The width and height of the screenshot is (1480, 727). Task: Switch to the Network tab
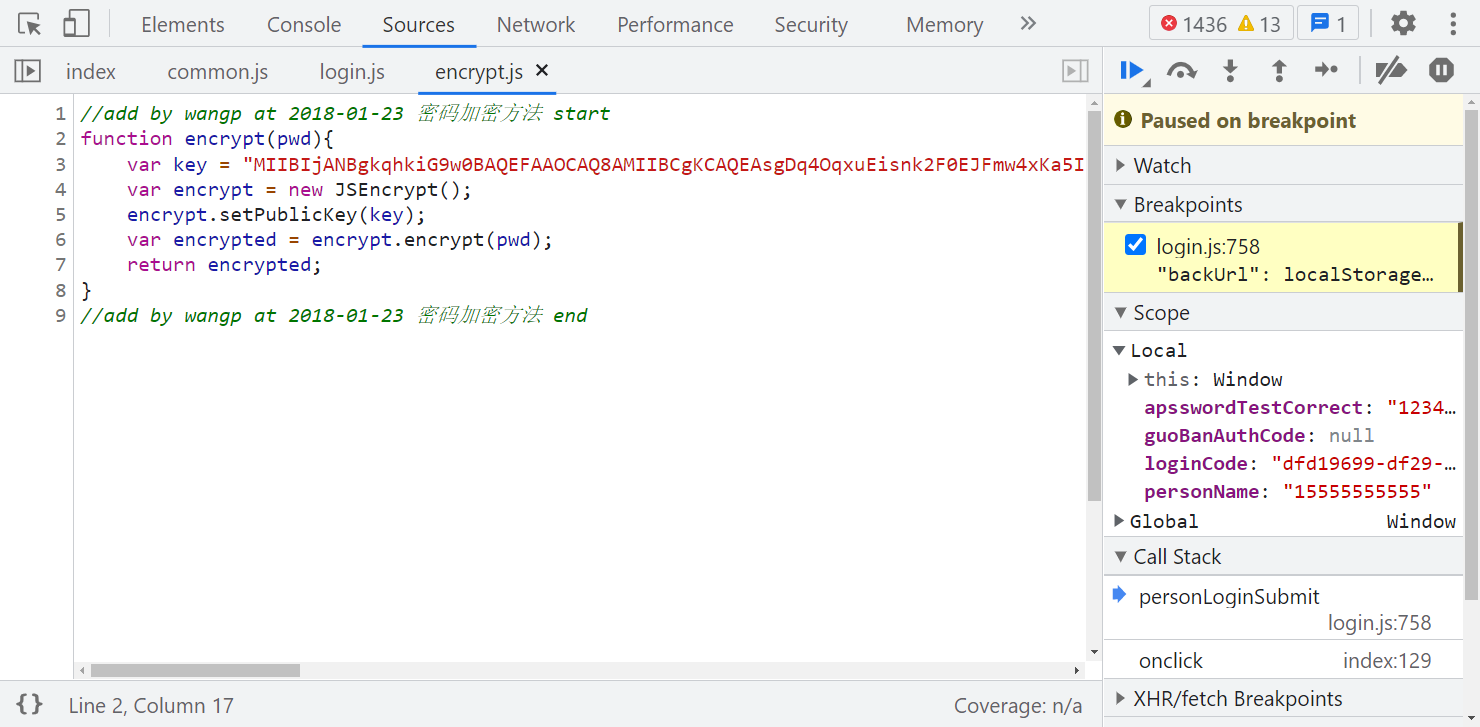(x=536, y=25)
